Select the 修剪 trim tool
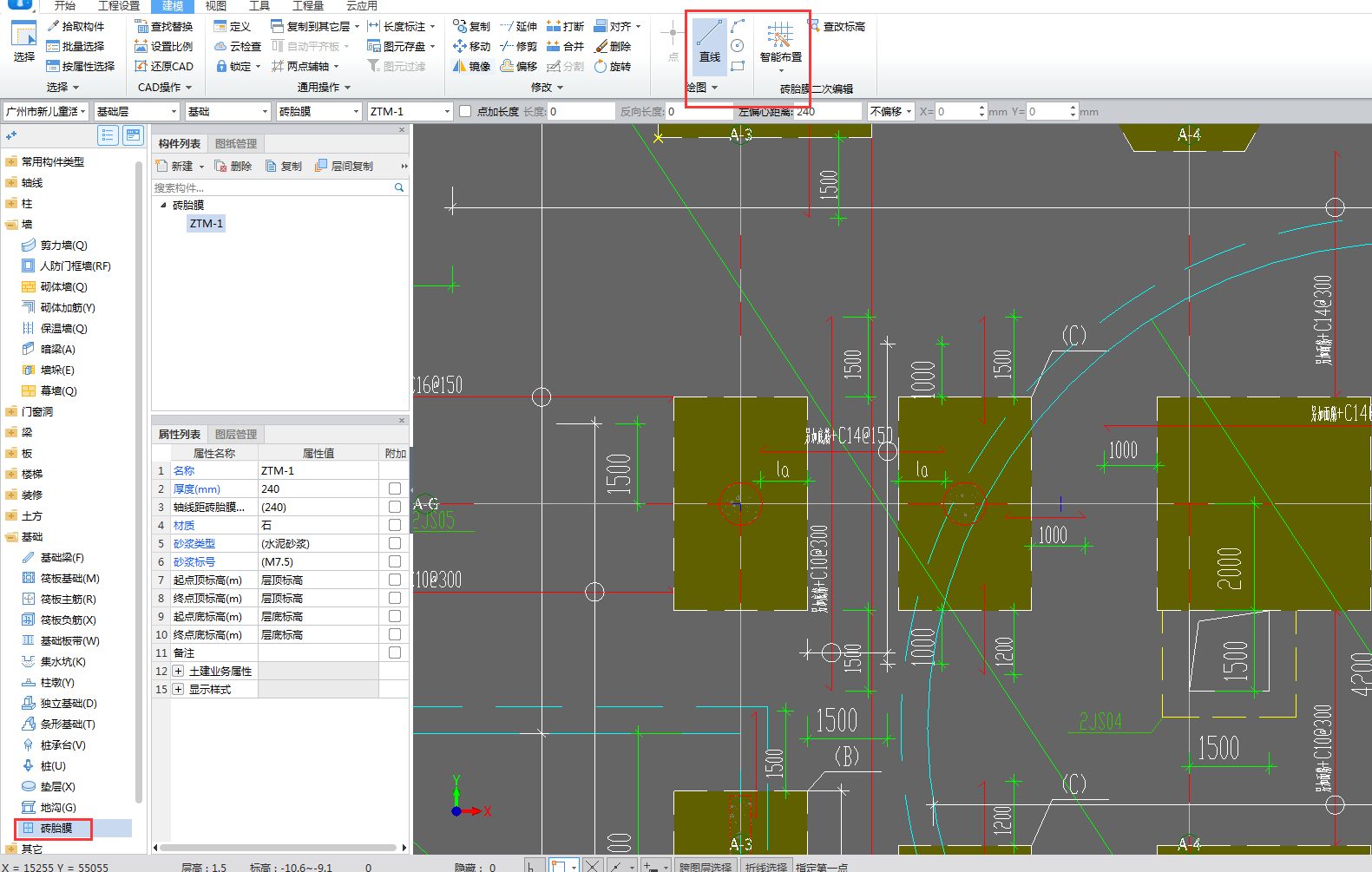The width and height of the screenshot is (1372, 872). pos(519,46)
